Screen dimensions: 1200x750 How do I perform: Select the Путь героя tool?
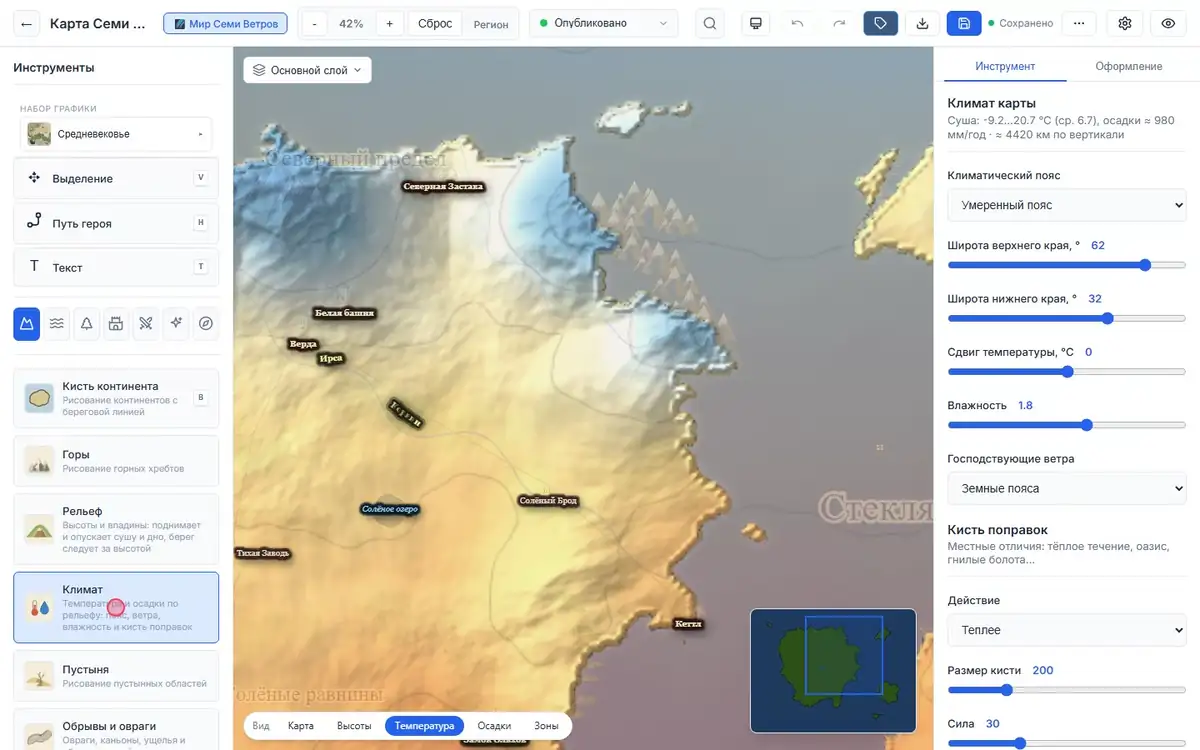[116, 223]
